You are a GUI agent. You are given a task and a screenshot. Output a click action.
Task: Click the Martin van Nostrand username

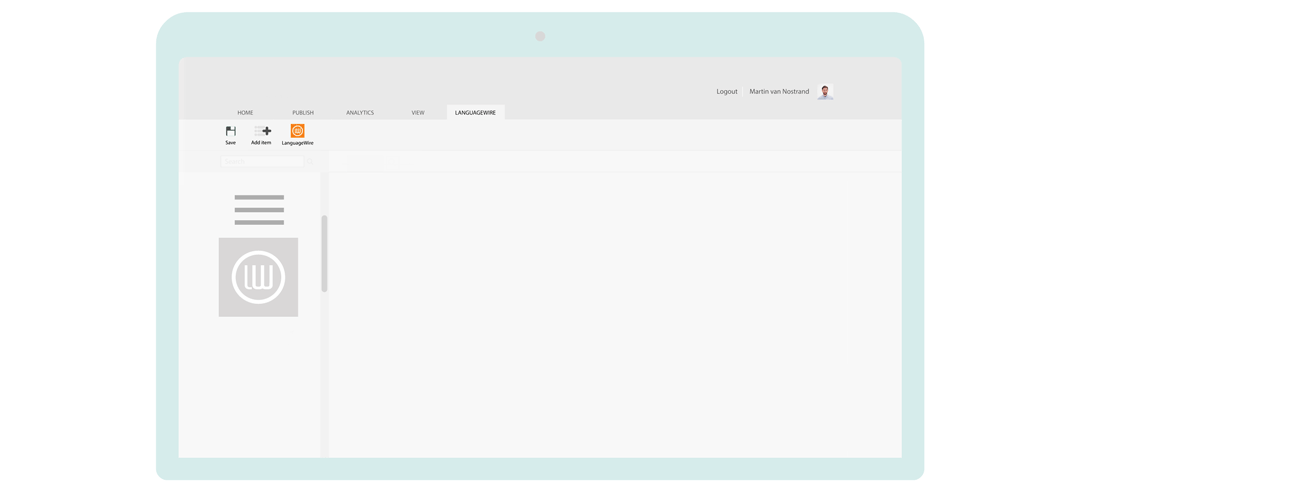[x=779, y=92]
